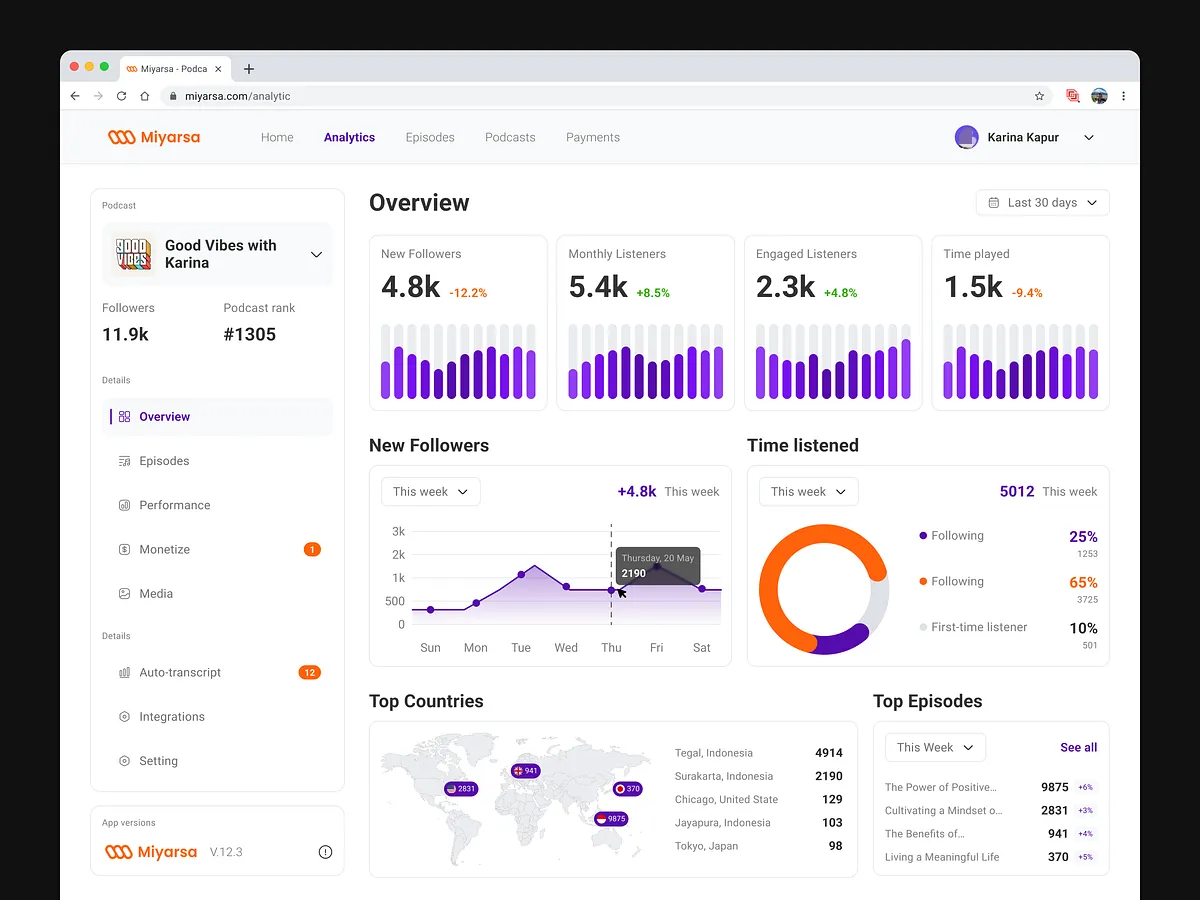Click the info icon beside V.12.3
This screenshot has width=1200, height=900.
pos(325,852)
